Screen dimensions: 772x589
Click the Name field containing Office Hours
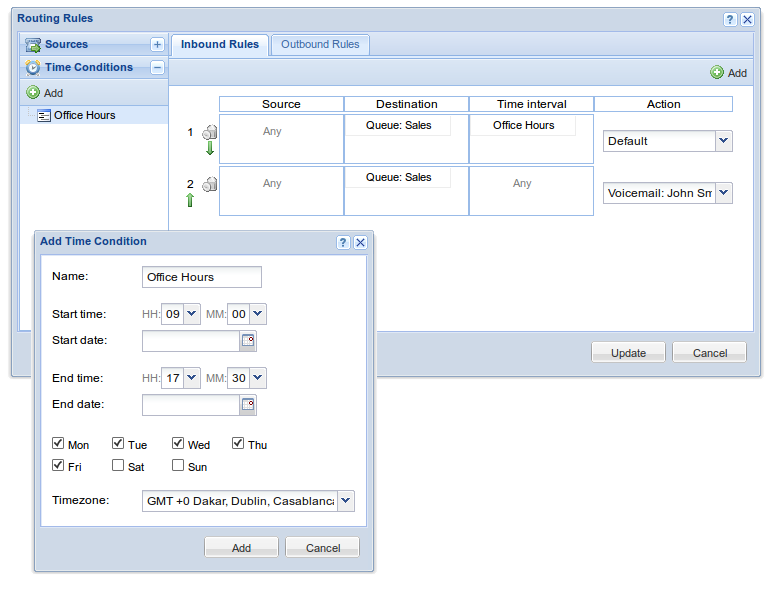pos(202,277)
